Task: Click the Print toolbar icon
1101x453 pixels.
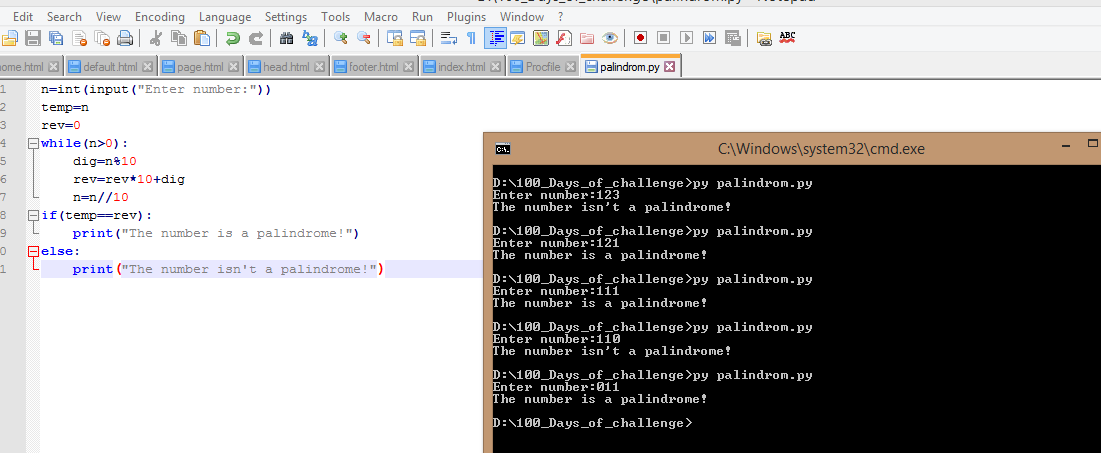Action: pos(125,38)
